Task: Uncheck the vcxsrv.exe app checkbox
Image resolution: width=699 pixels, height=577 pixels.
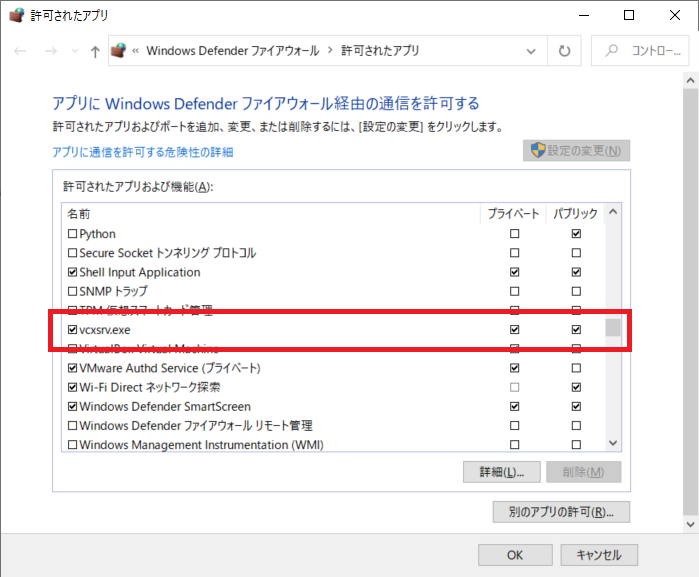Action: 72,330
